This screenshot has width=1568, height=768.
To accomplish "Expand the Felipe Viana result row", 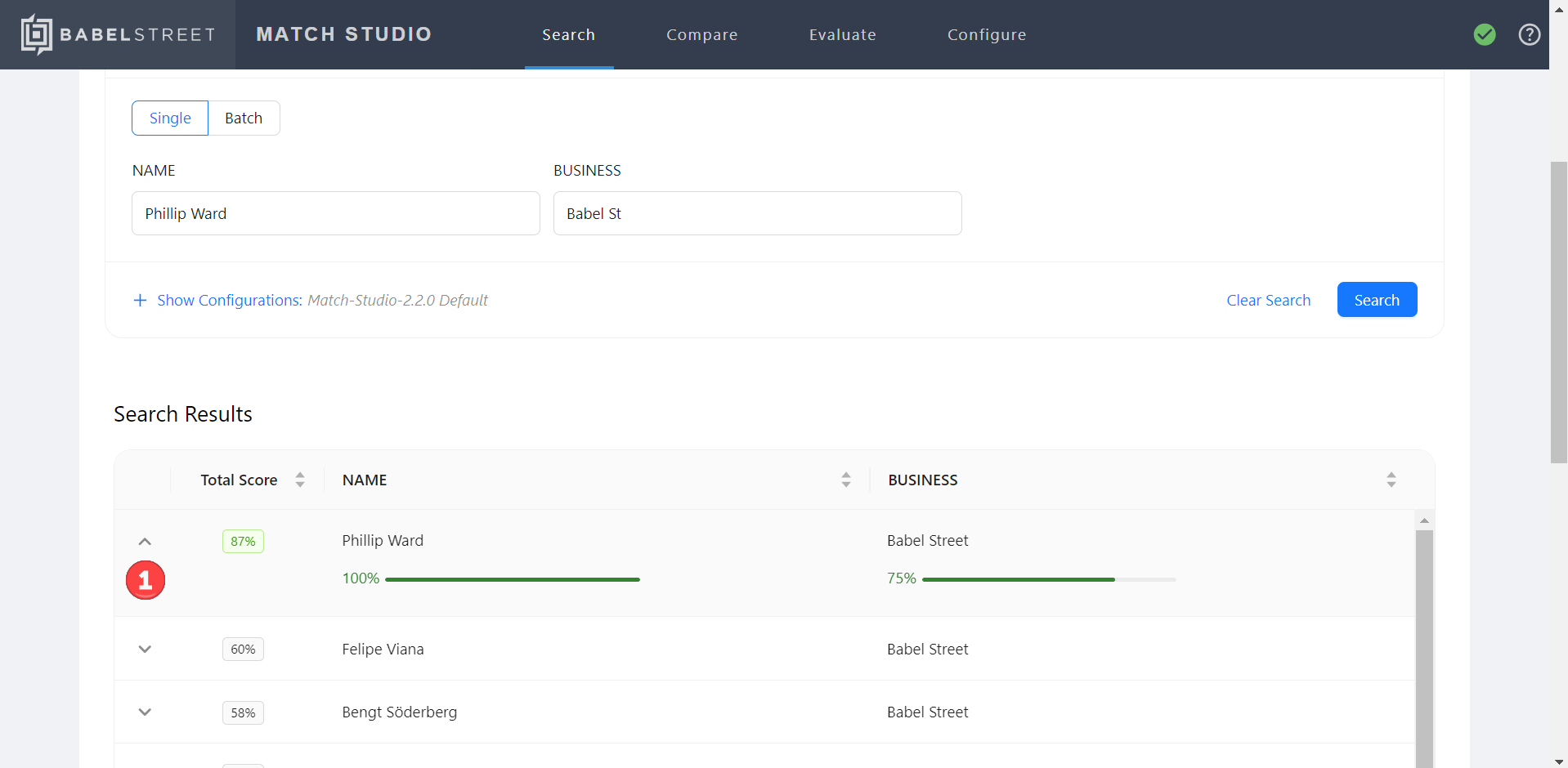I will tap(145, 649).
